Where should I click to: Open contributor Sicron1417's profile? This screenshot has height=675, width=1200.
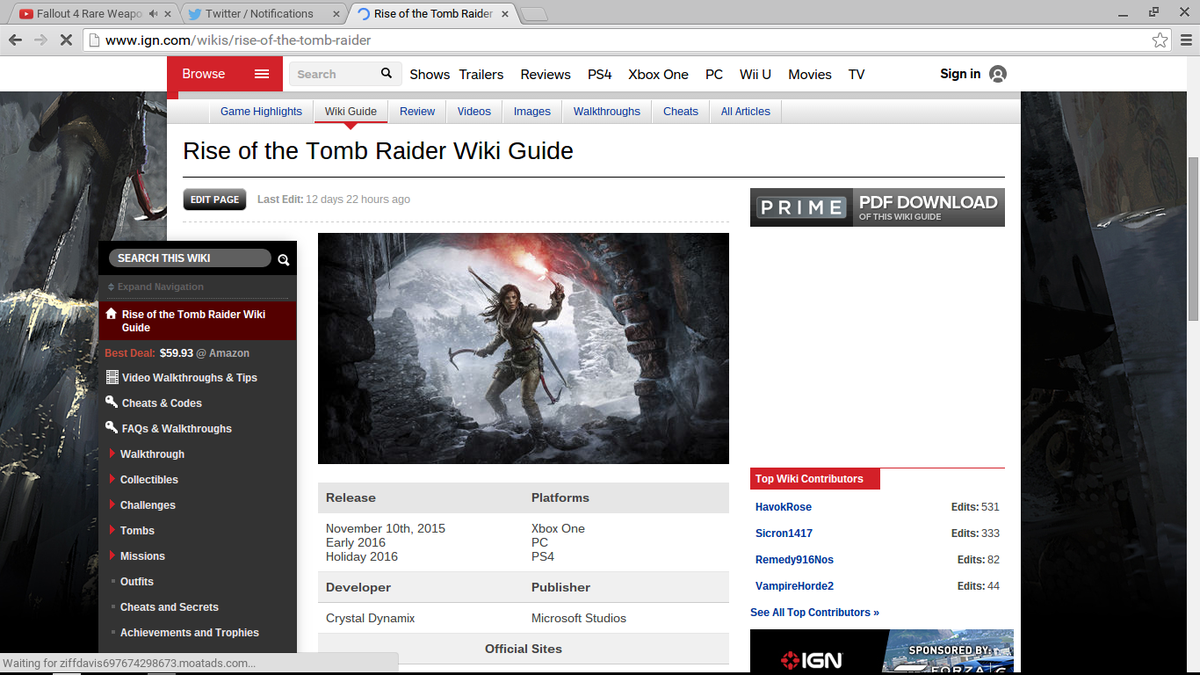point(784,533)
